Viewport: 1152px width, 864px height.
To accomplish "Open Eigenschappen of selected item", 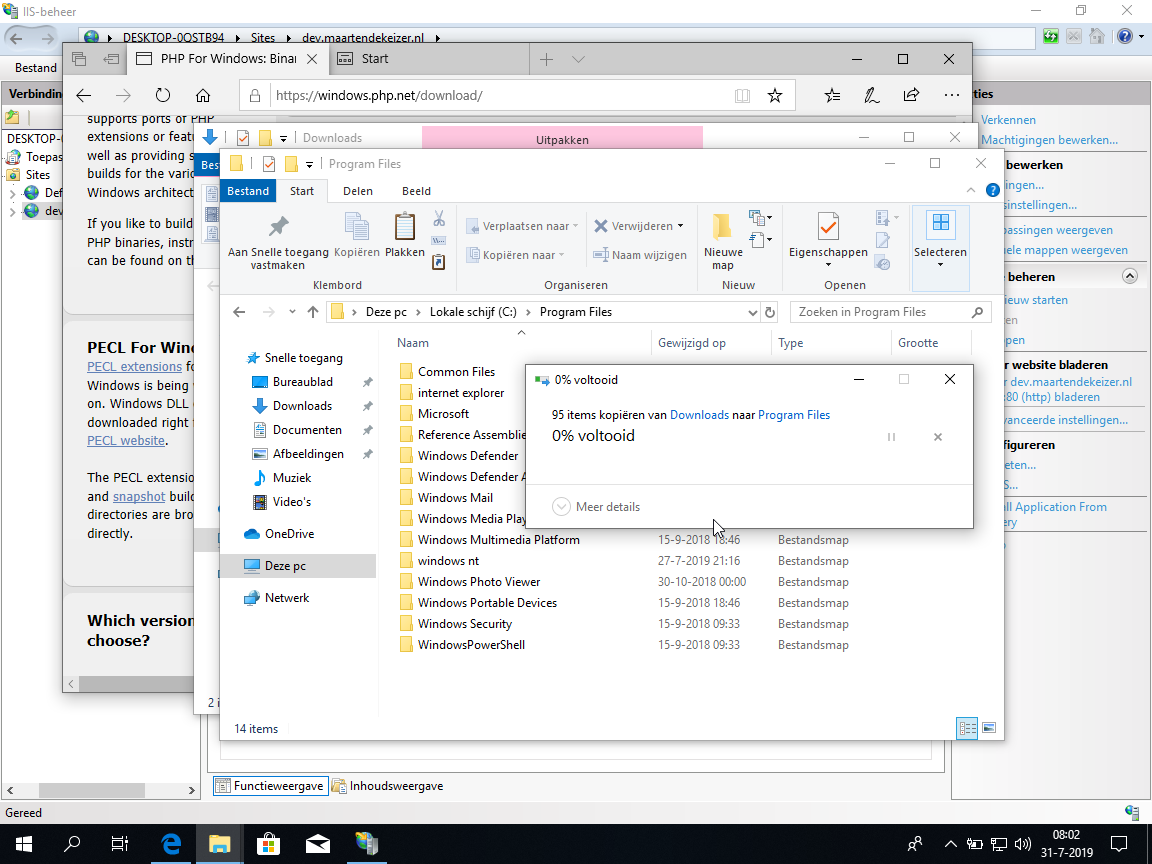I will (x=828, y=240).
